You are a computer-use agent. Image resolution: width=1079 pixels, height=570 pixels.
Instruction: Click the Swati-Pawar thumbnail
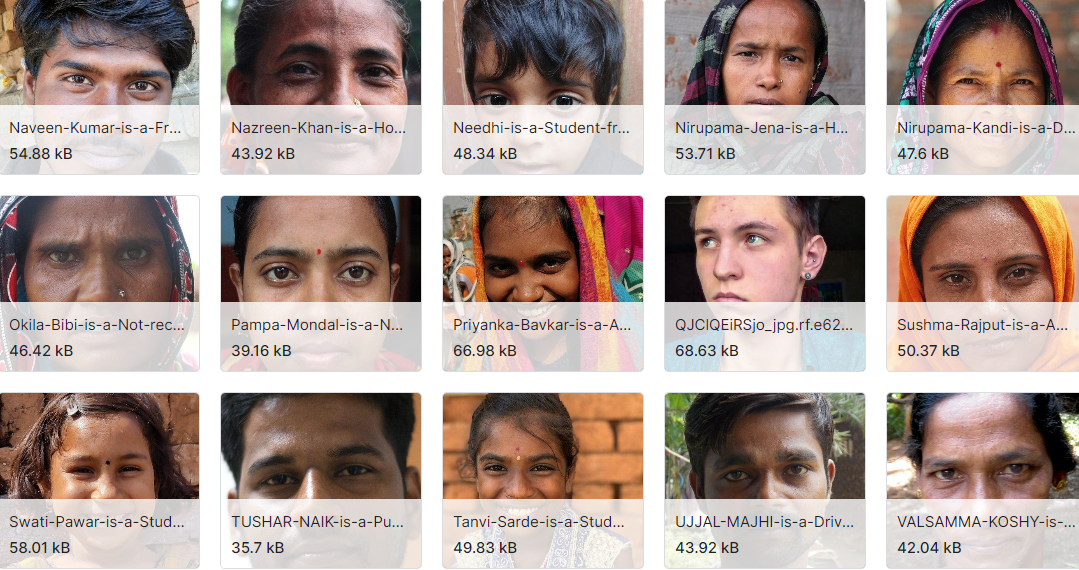click(99, 481)
